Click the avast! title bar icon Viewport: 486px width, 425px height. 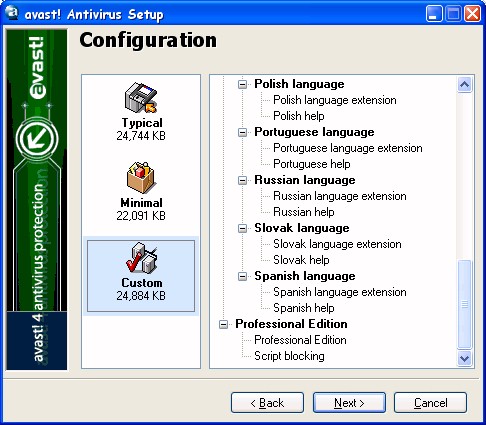coord(12,13)
